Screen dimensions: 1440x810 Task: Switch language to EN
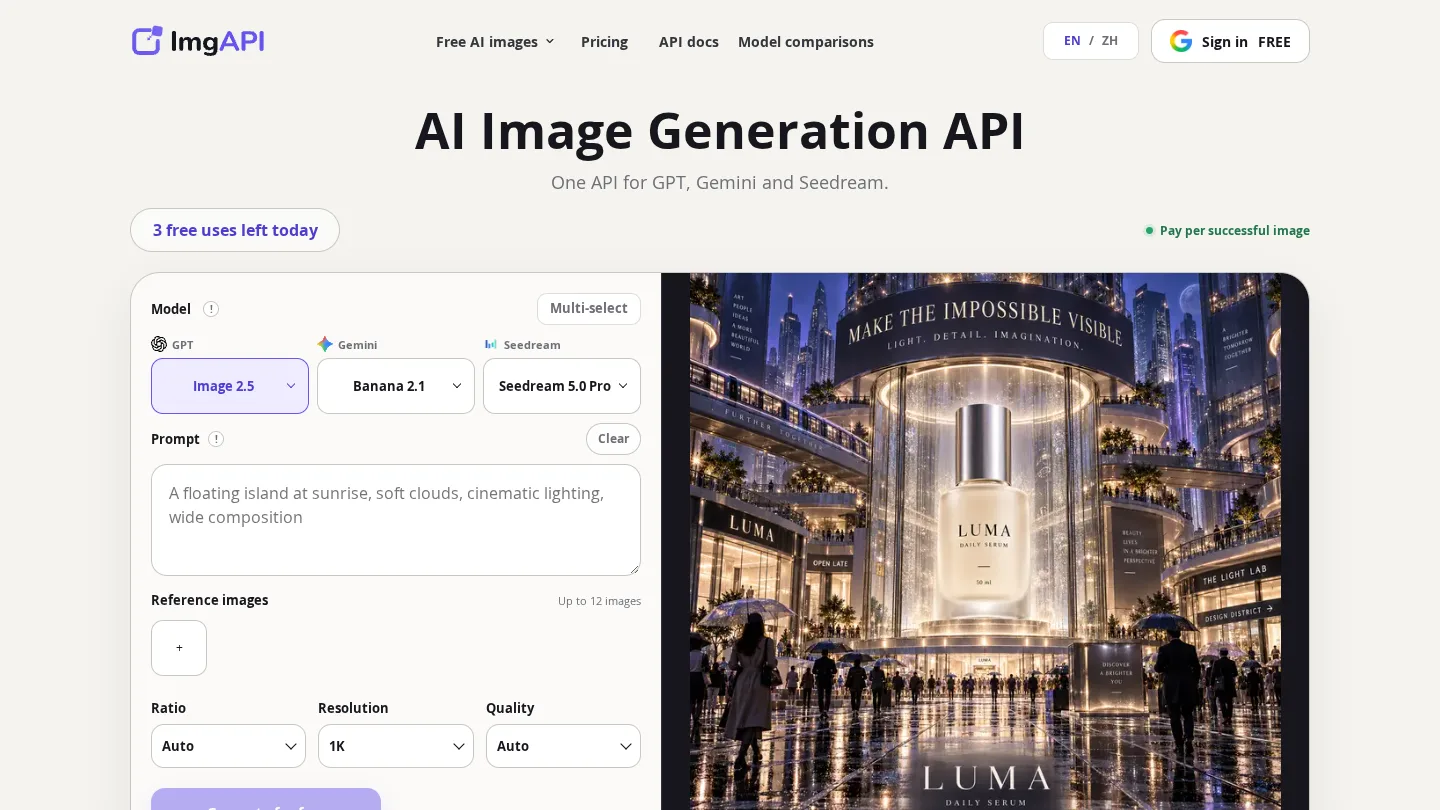point(1072,41)
